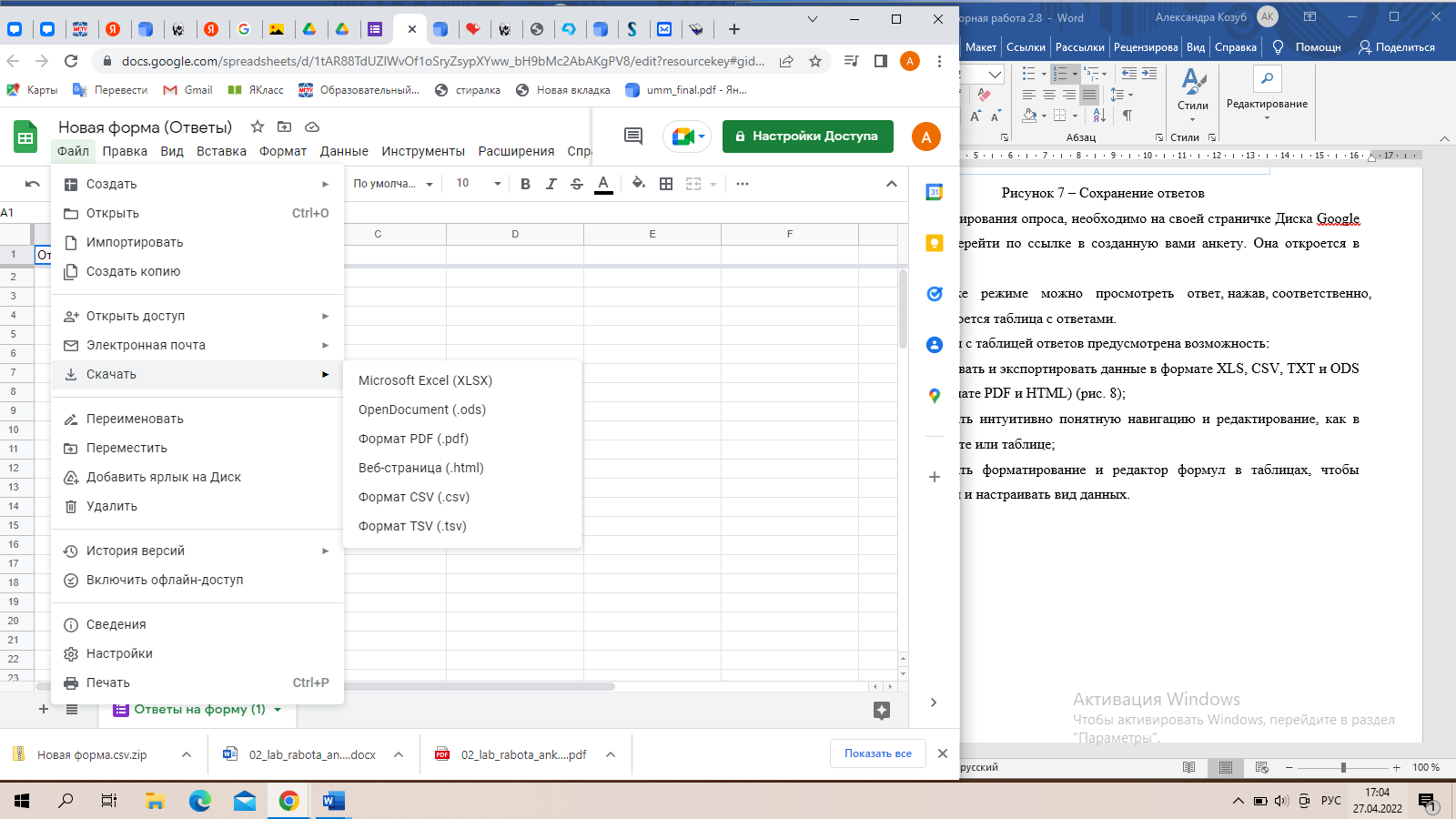This screenshot has width=1456, height=819.
Task: Click the Настройки Доступа share button
Action: [808, 136]
